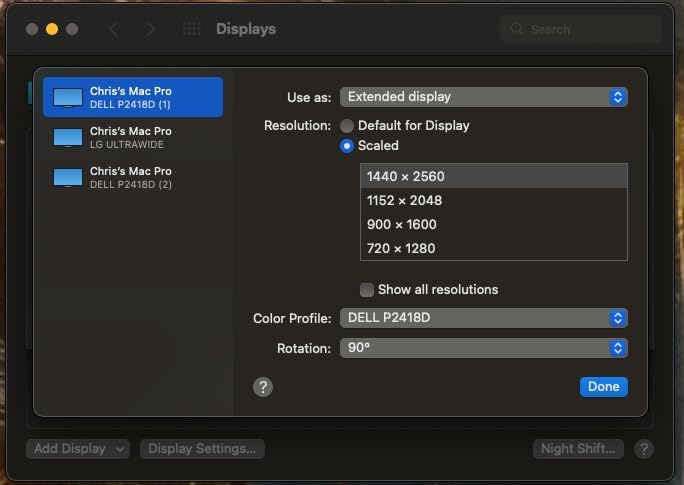Screen dimensions: 684x485
Task: Open the Color Profile dropdown
Action: click(483, 319)
